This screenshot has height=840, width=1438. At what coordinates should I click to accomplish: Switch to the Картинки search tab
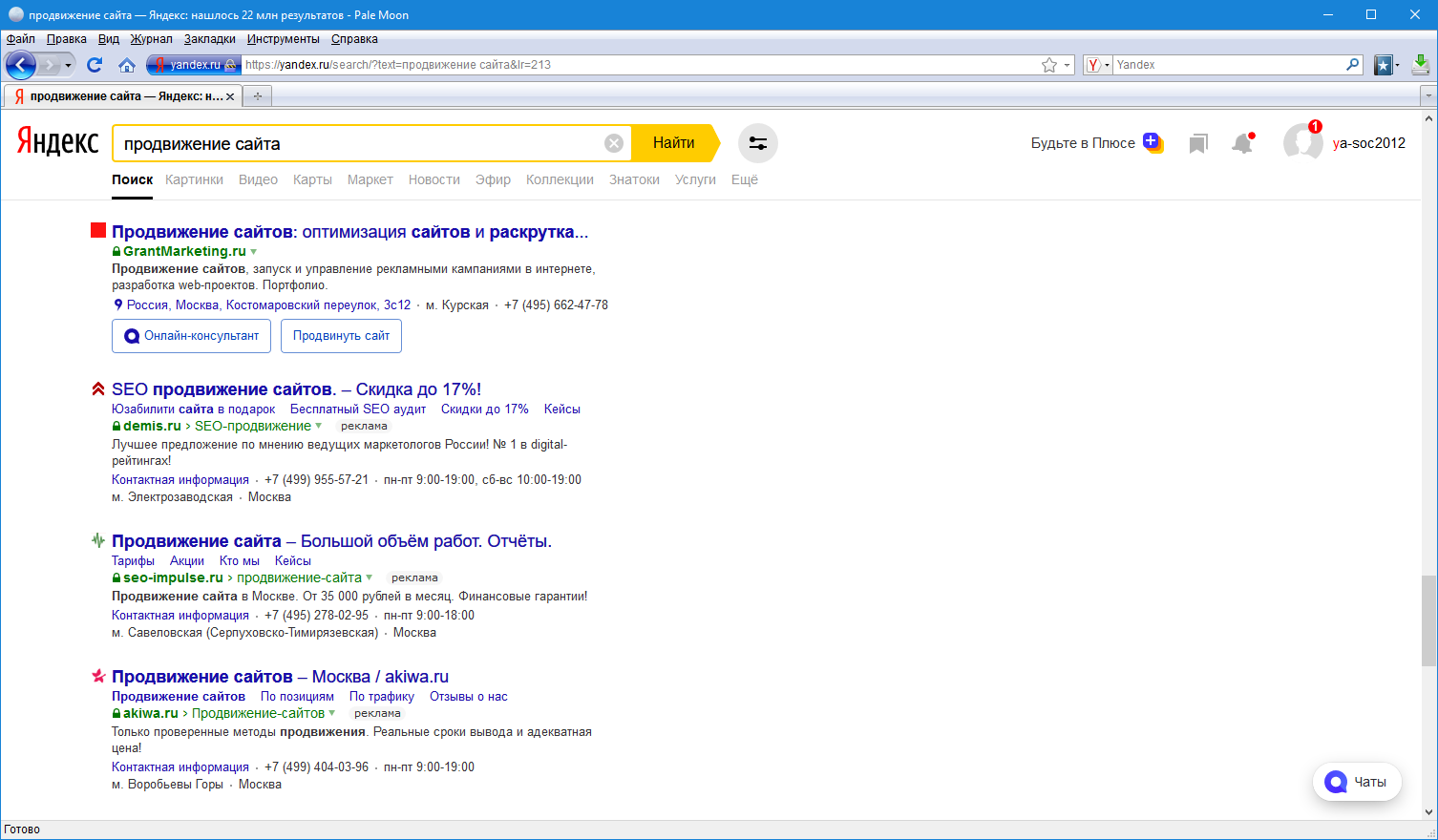194,179
